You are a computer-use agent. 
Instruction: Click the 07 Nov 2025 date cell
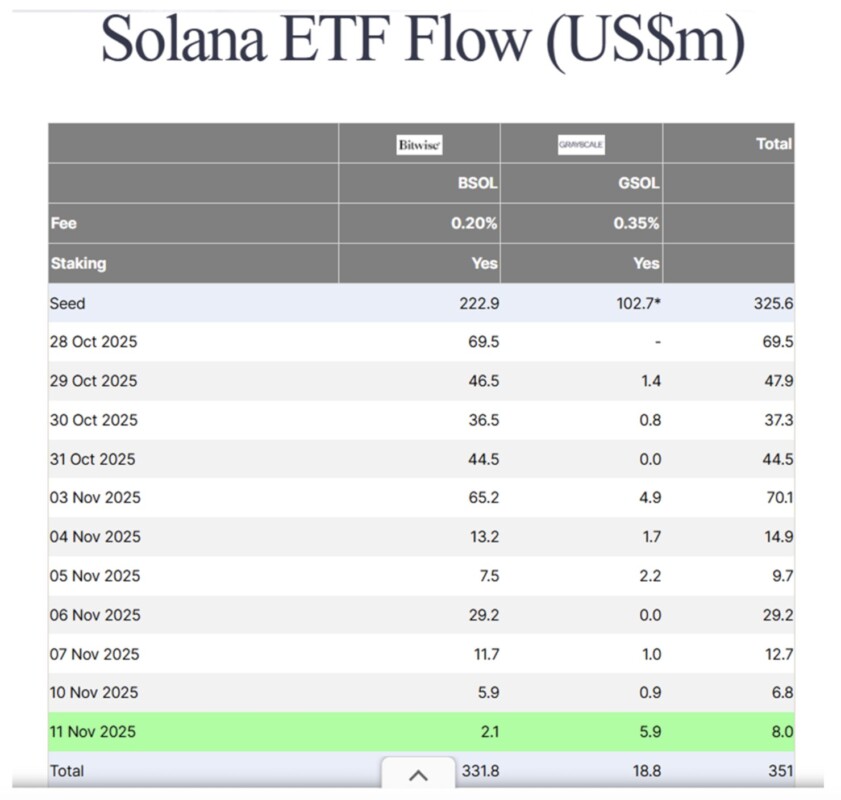point(95,654)
